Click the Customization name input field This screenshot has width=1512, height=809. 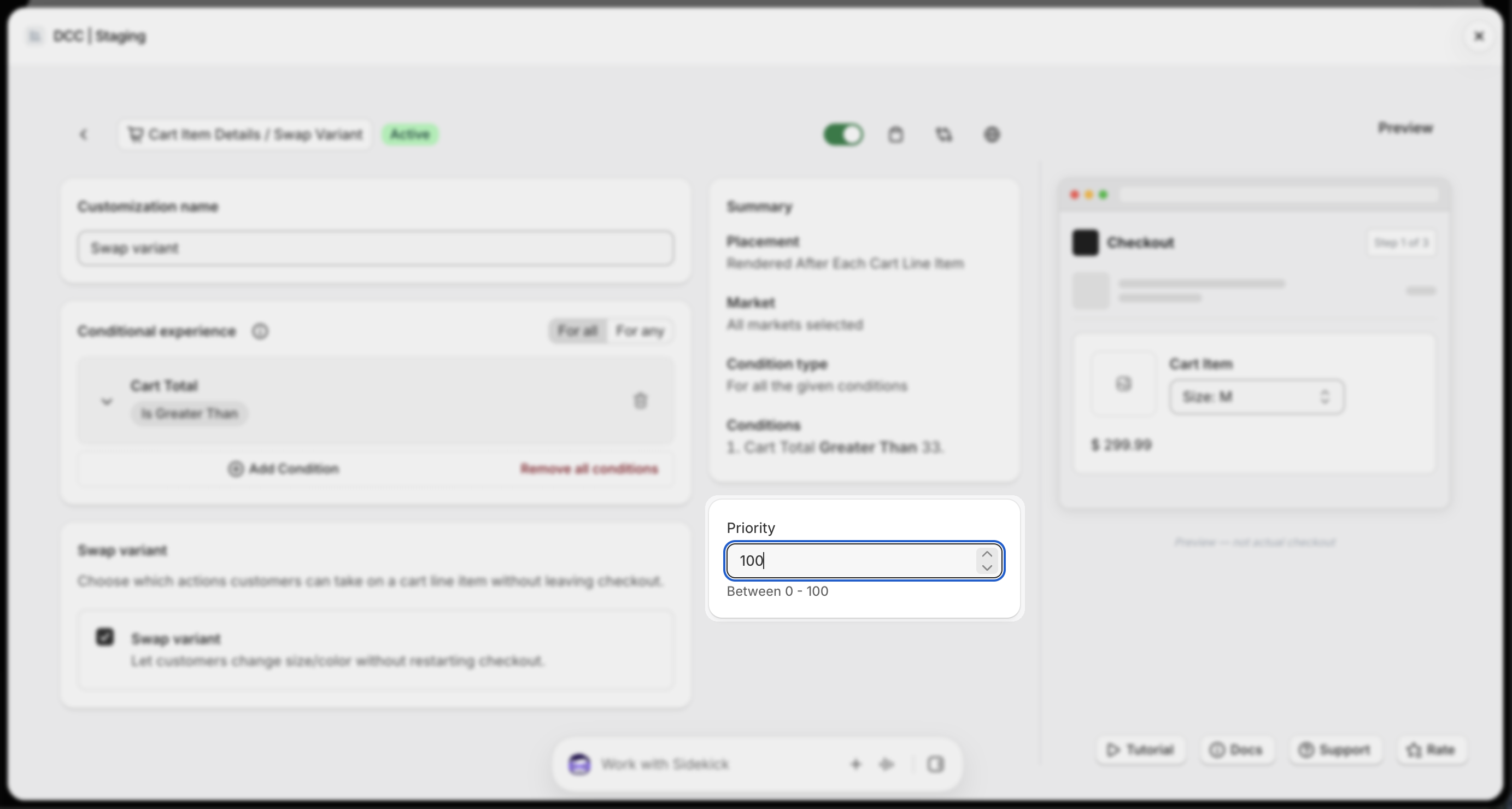pos(376,248)
